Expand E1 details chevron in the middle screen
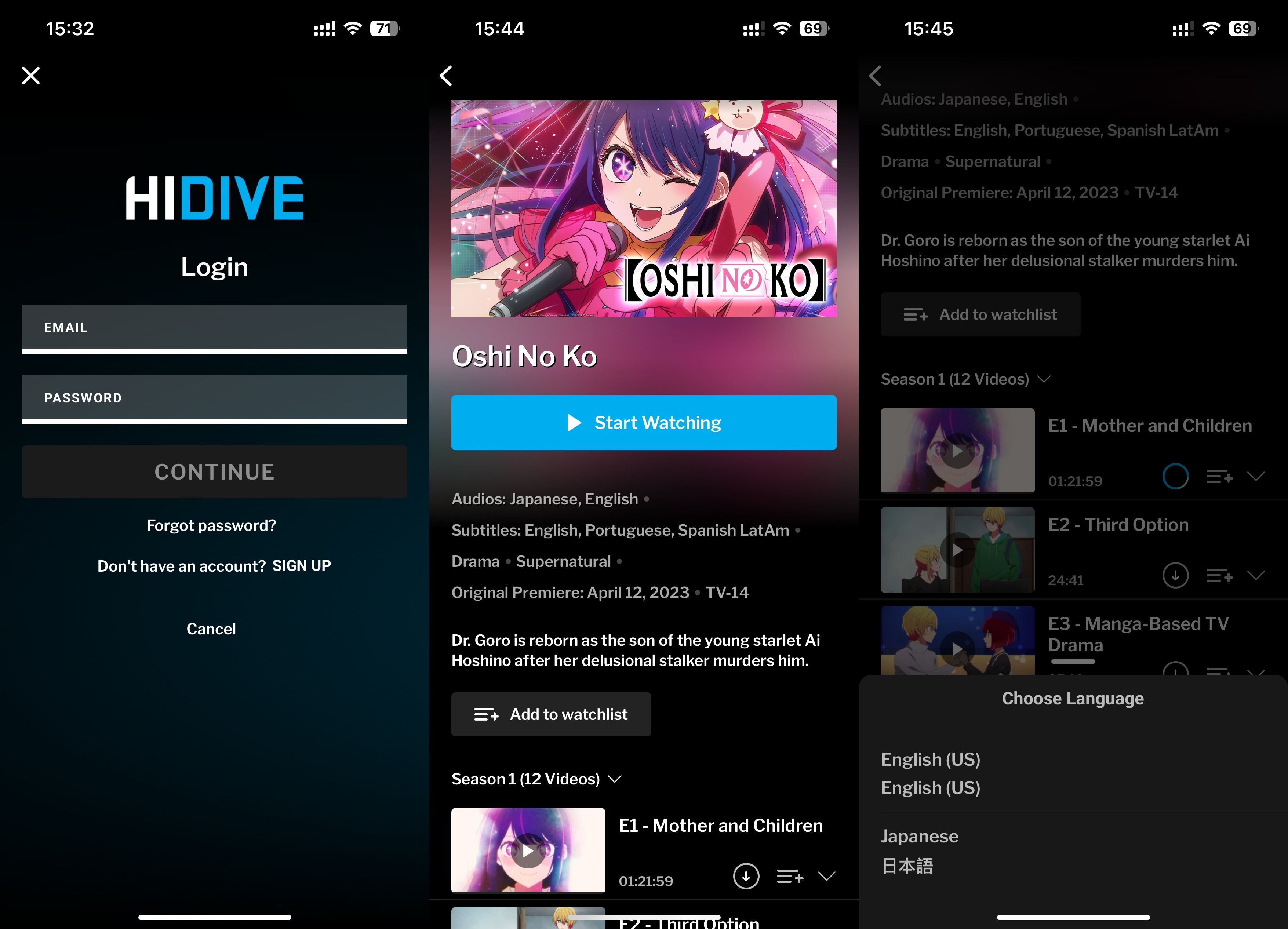Screen dimensions: 1288x929 click(x=826, y=876)
